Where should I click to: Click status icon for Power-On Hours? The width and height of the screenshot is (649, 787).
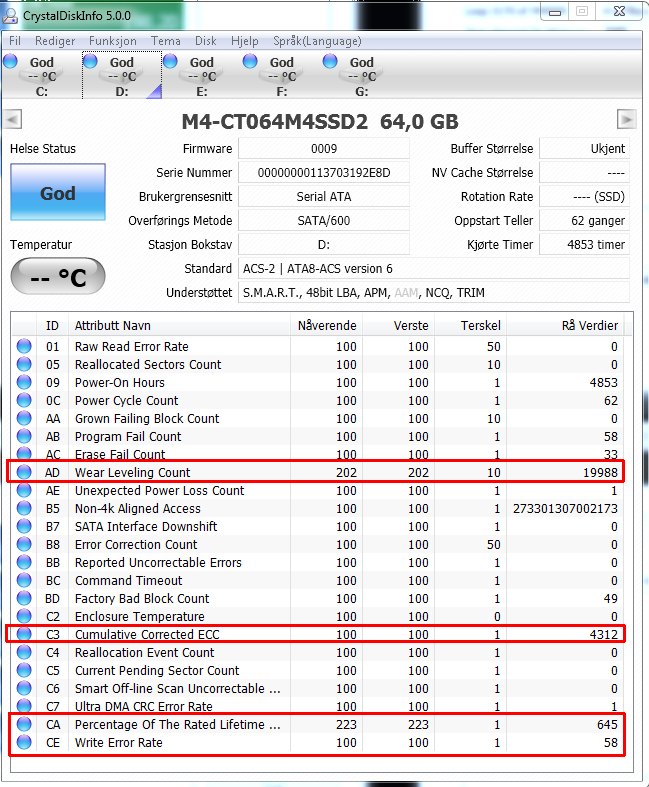click(x=24, y=382)
